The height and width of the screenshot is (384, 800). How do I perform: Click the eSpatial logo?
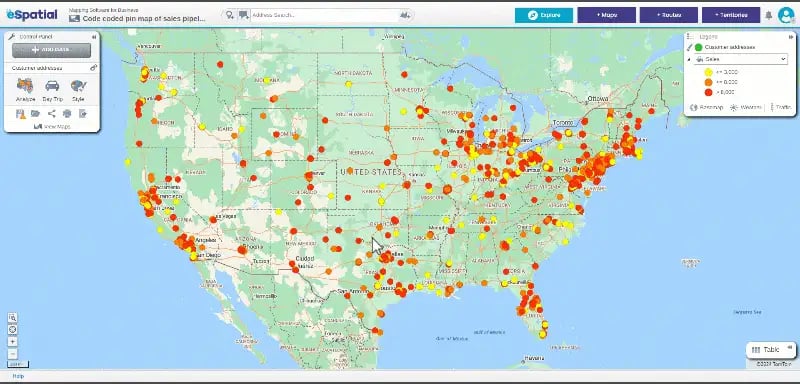(x=32, y=14)
